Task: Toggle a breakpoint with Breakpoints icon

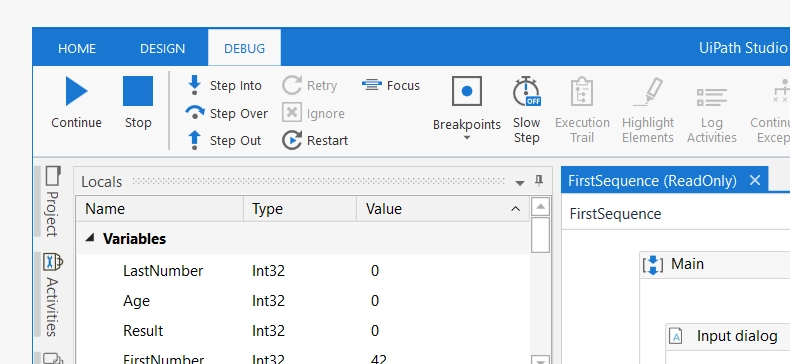Action: pos(467,91)
